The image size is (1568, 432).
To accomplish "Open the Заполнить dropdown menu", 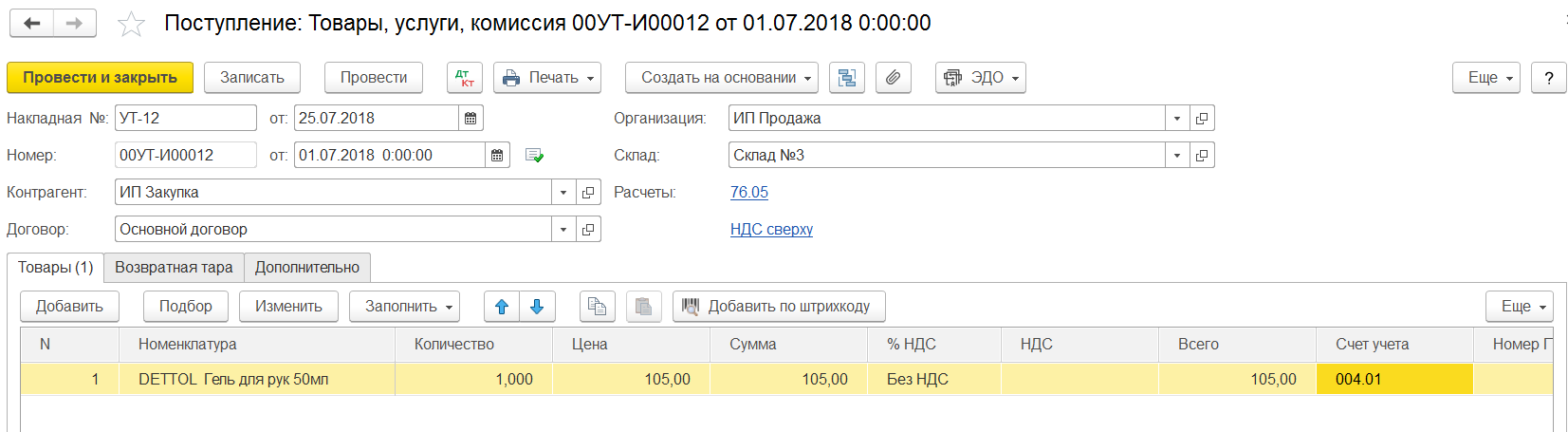I will 404,307.
